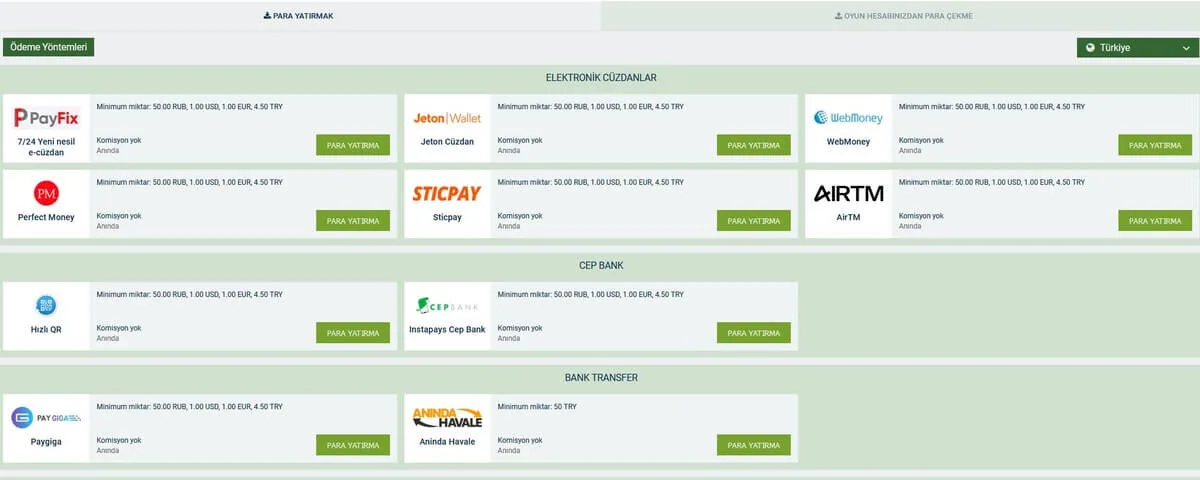Screen dimensions: 1200x480
Task: Click the Elektronik Cüzdanlar section header
Action: coord(600,78)
